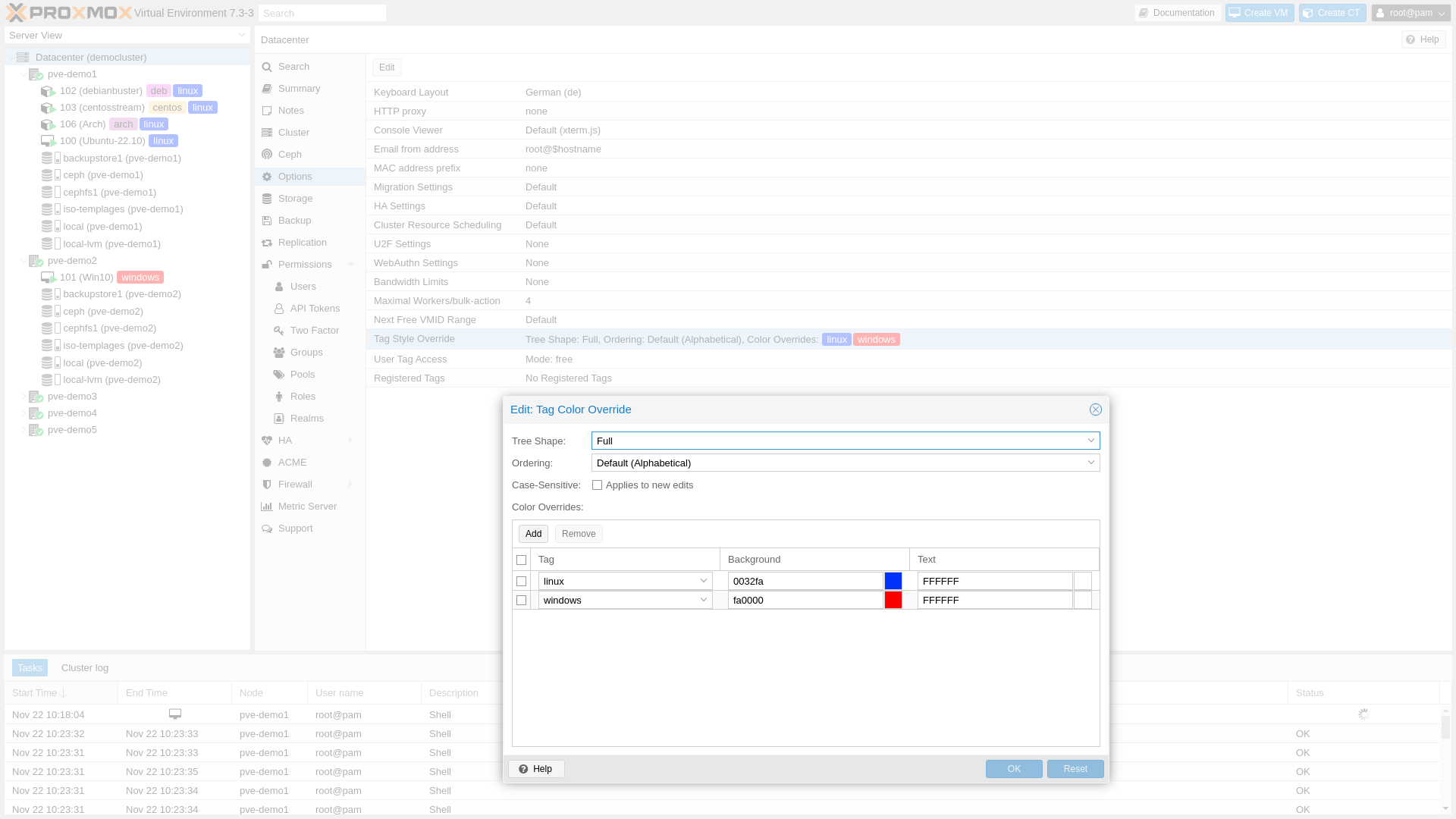
Task: Click the blue background swatch for linux
Action: click(x=893, y=582)
